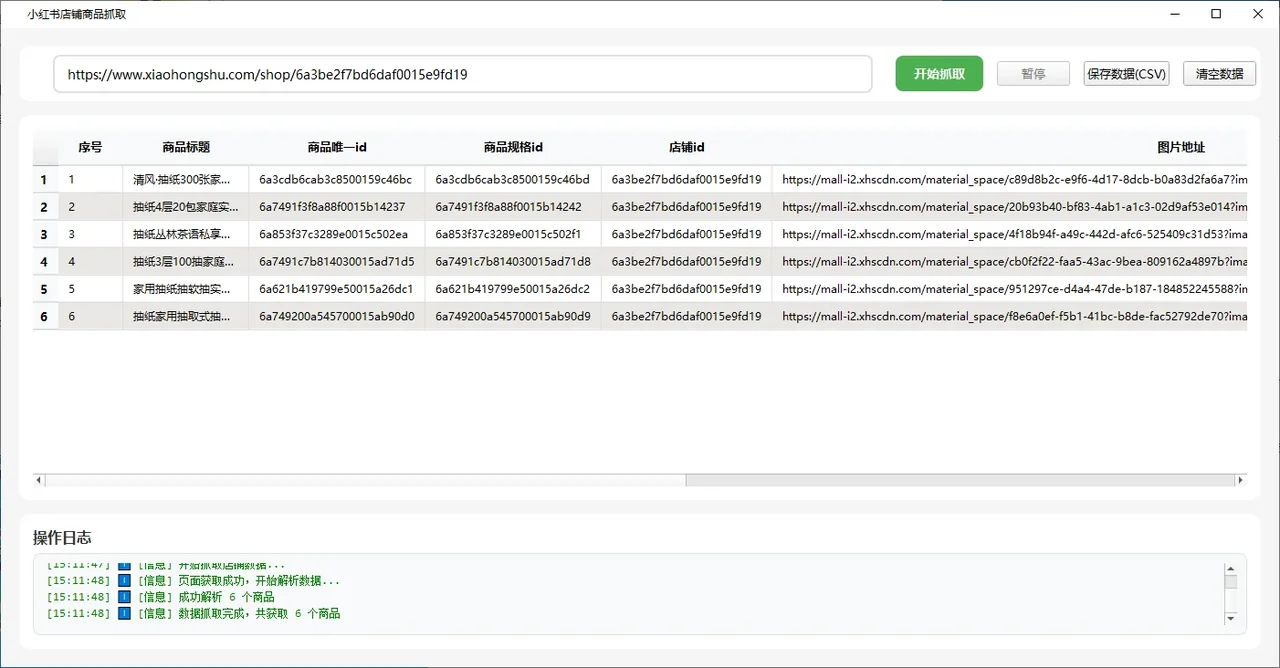
Task: Click the info icon beside '页面获取成功' log entry
Action: coord(125,581)
